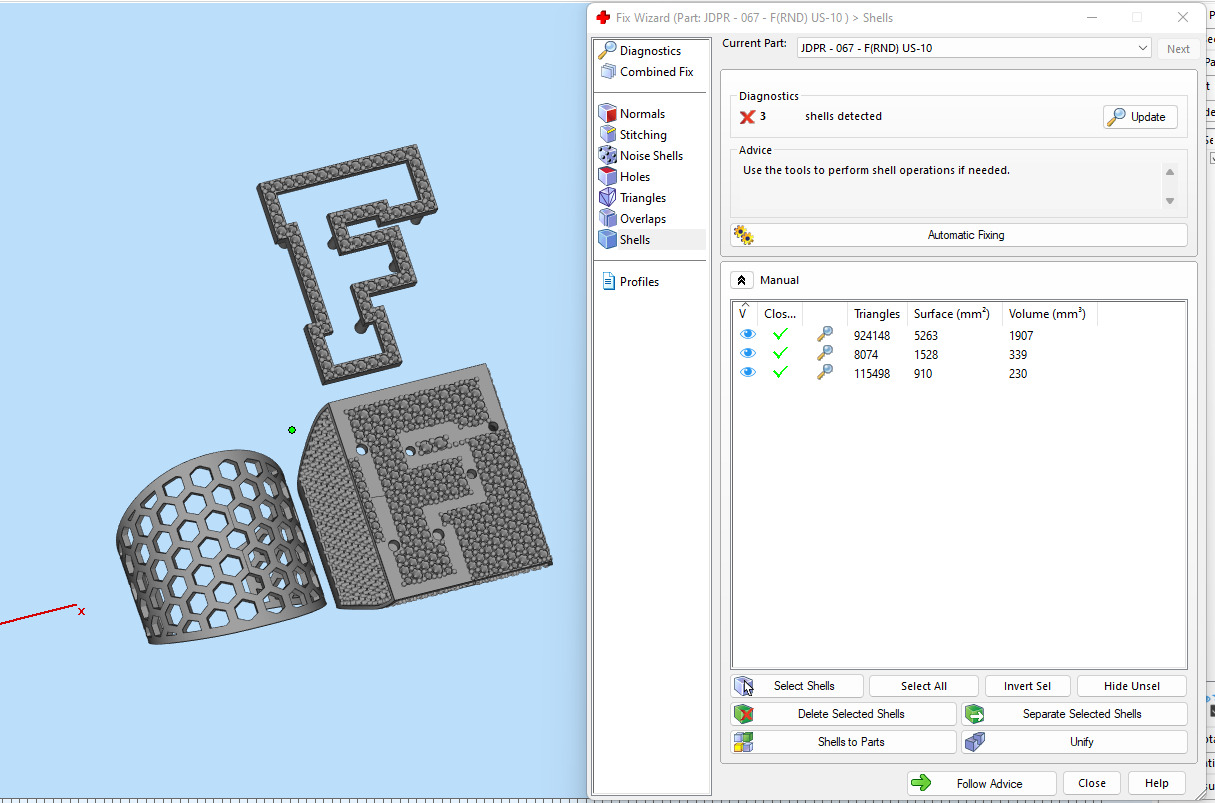1215x803 pixels.
Task: Sort by the V visibility column header
Action: tap(746, 314)
